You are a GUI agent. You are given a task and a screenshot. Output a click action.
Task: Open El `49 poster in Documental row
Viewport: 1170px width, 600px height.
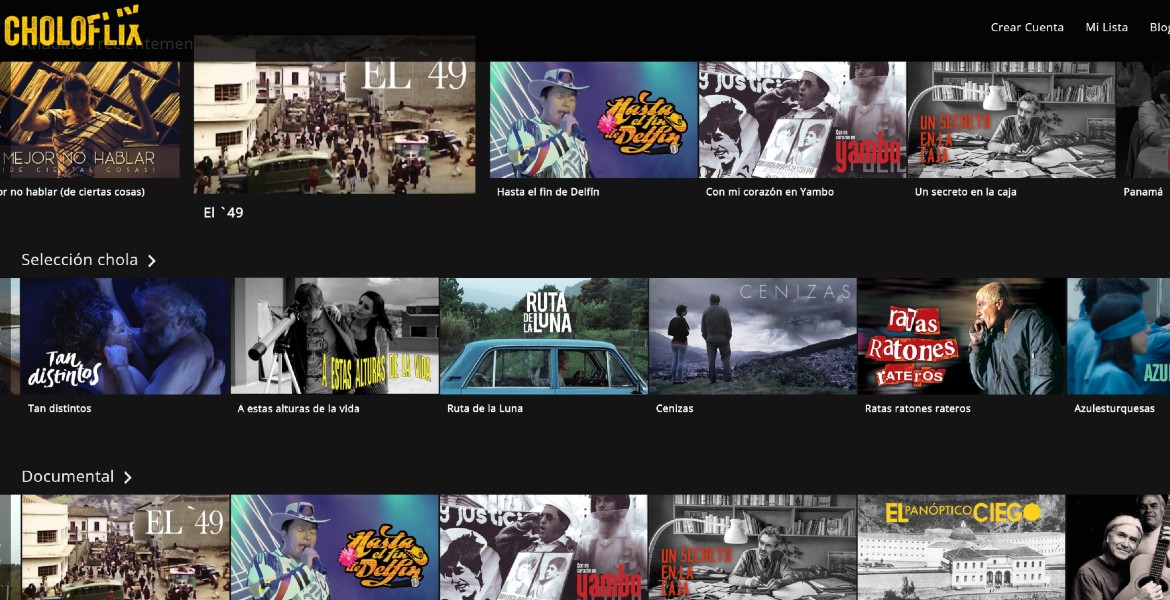click(x=125, y=547)
